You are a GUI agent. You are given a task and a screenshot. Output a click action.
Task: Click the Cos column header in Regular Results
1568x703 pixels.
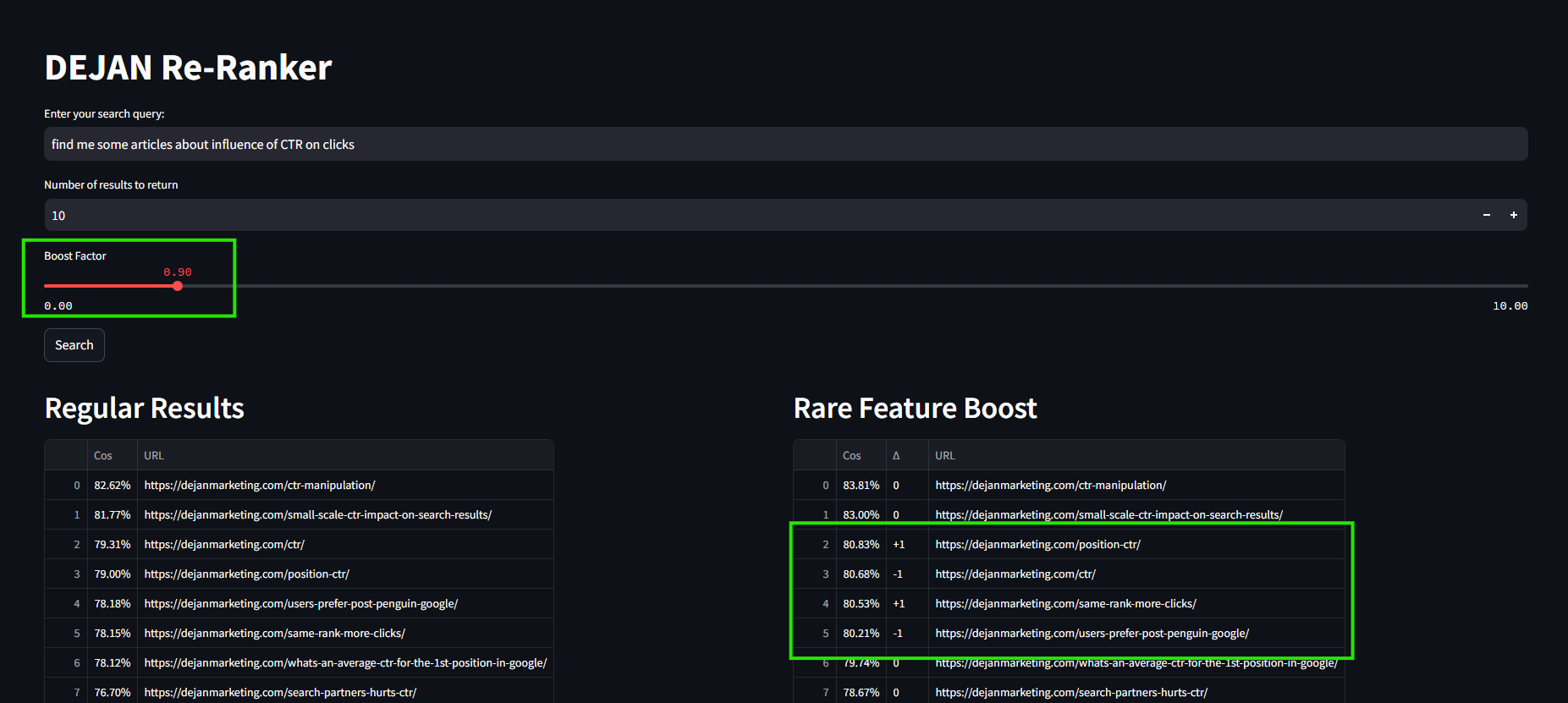point(112,455)
